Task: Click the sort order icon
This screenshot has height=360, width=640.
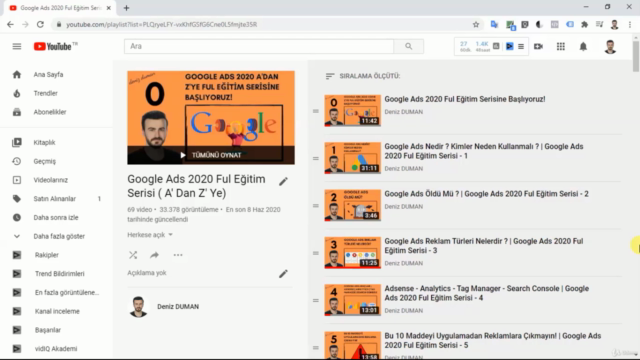Action: 330,76
